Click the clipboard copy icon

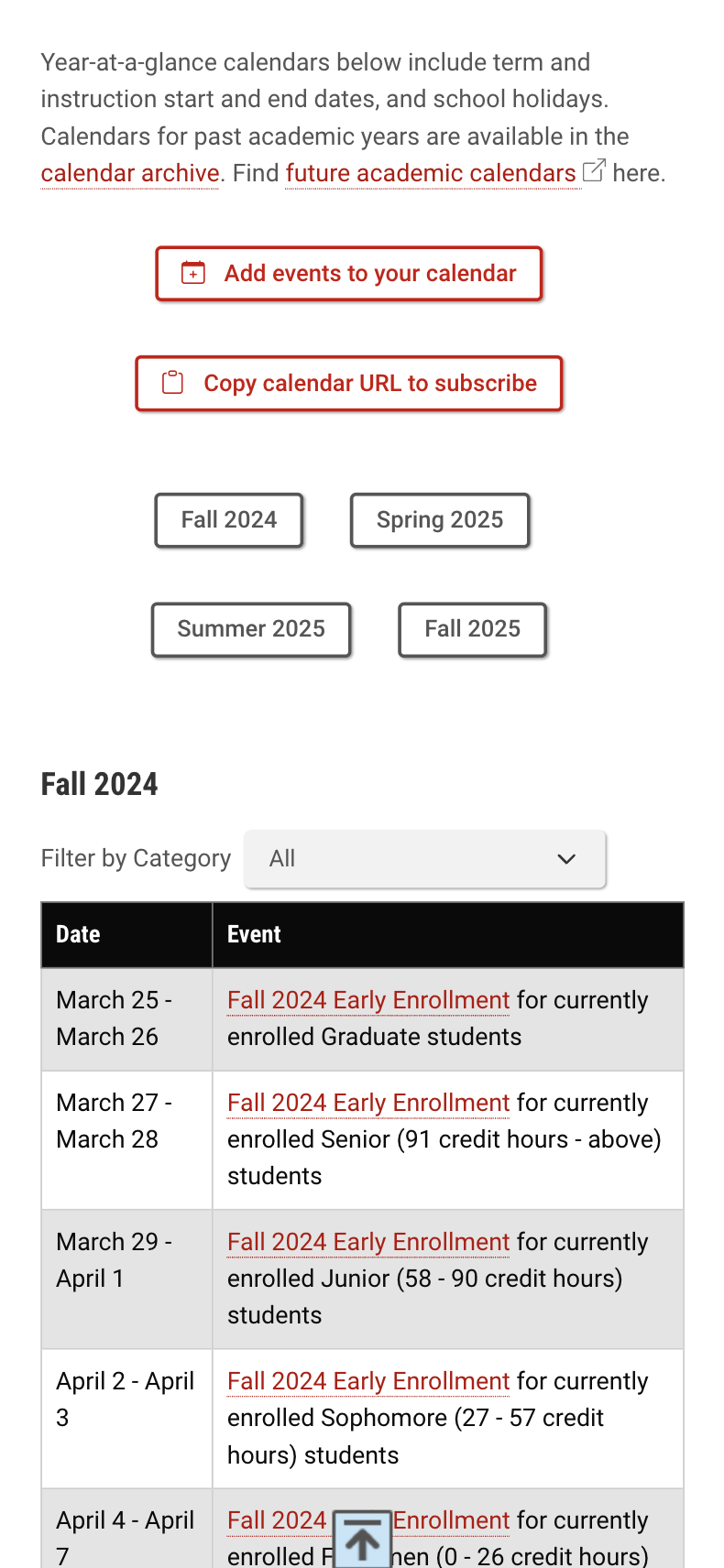click(x=172, y=383)
